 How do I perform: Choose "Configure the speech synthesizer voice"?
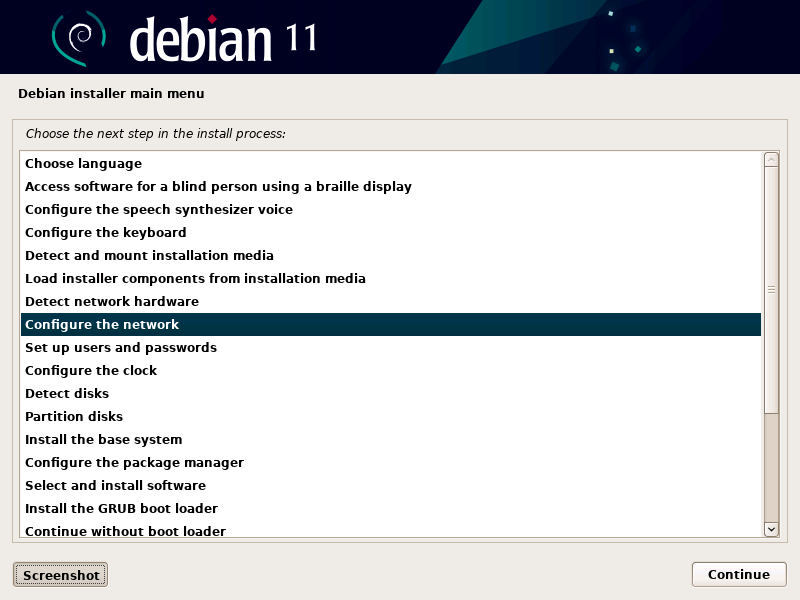[x=391, y=210]
